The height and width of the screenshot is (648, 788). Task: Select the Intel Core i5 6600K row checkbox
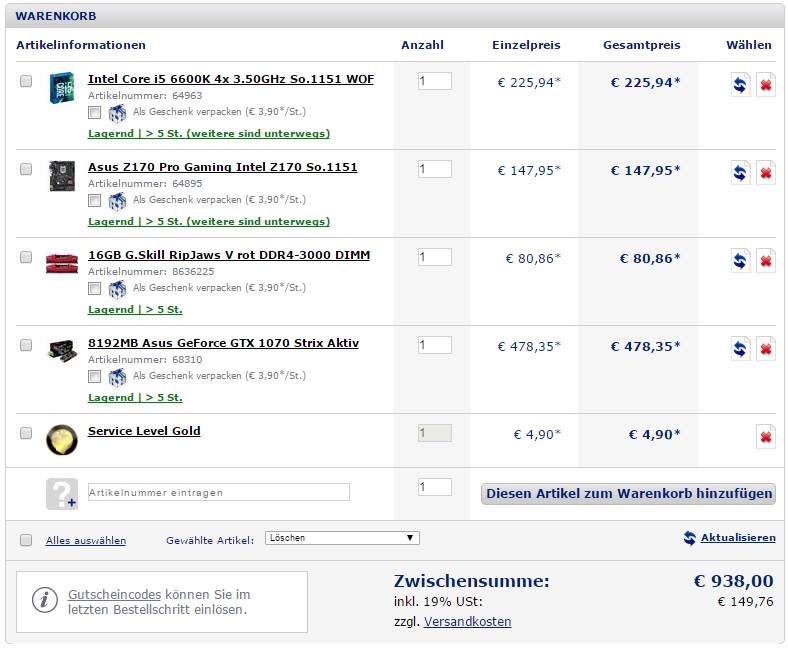point(26,81)
